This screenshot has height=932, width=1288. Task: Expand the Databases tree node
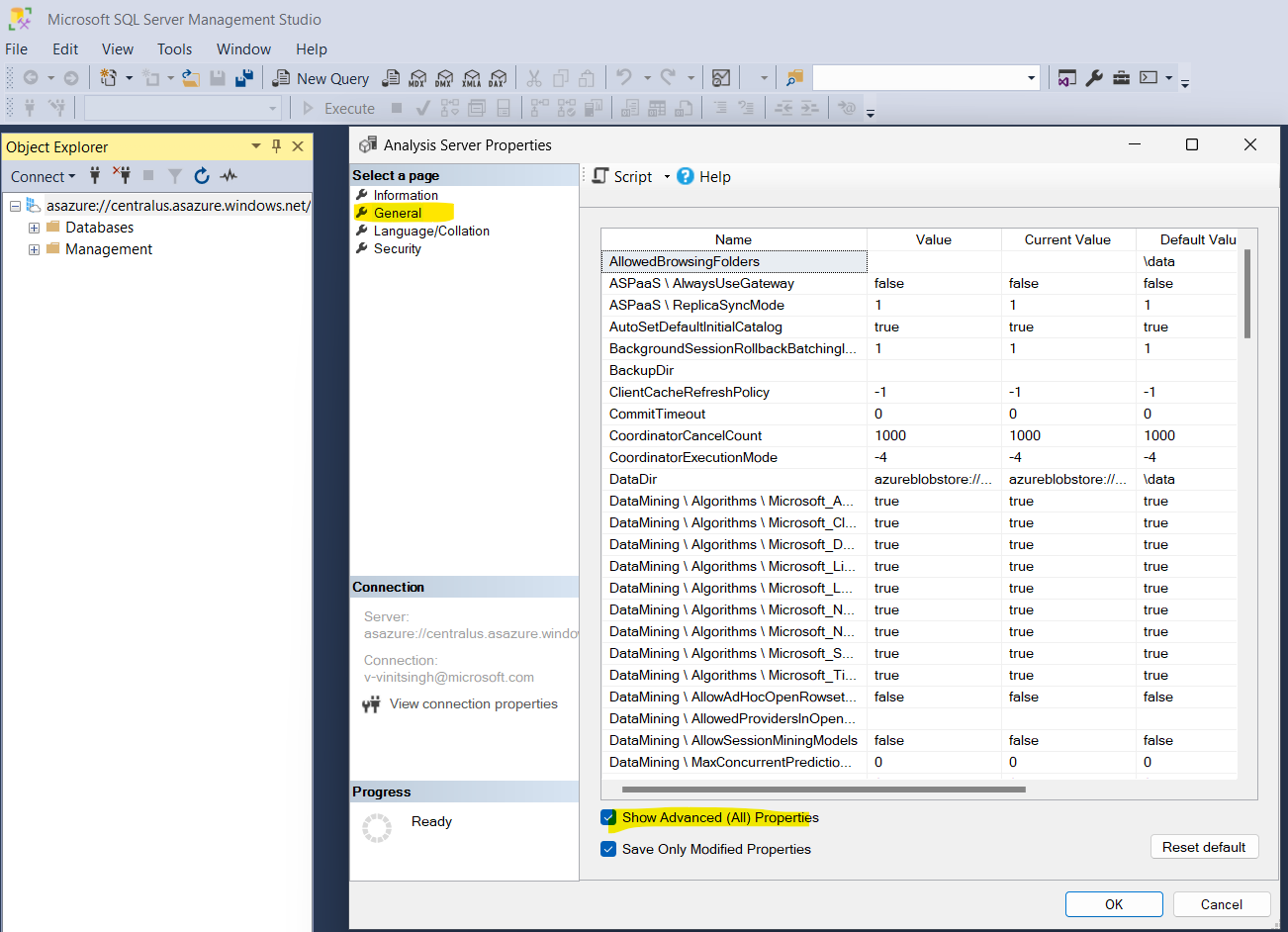(34, 228)
